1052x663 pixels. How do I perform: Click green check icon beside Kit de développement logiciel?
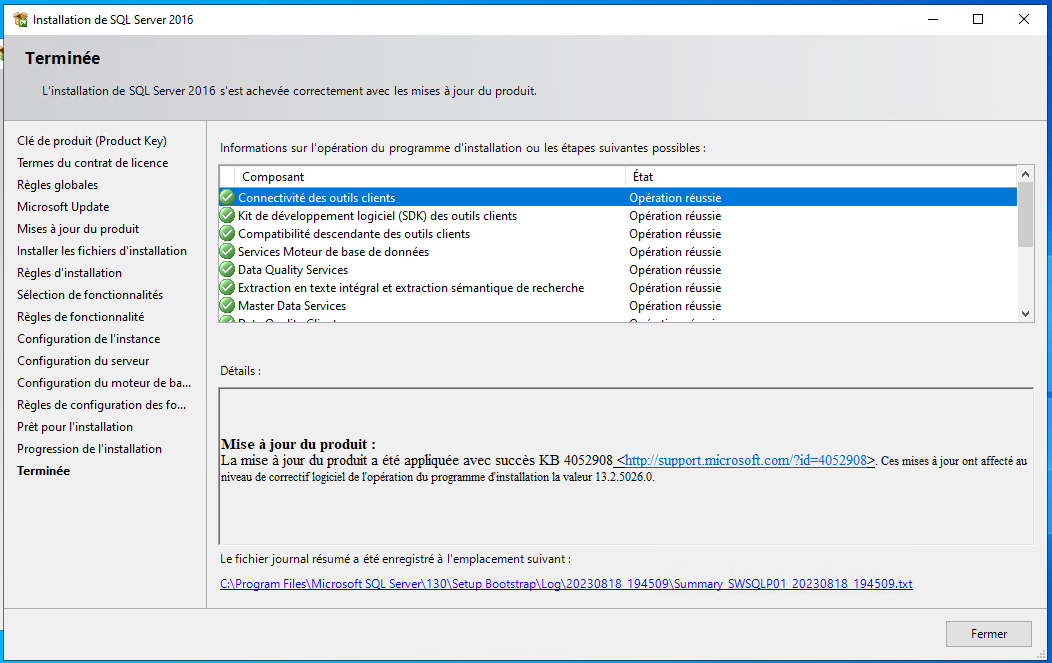click(x=227, y=215)
